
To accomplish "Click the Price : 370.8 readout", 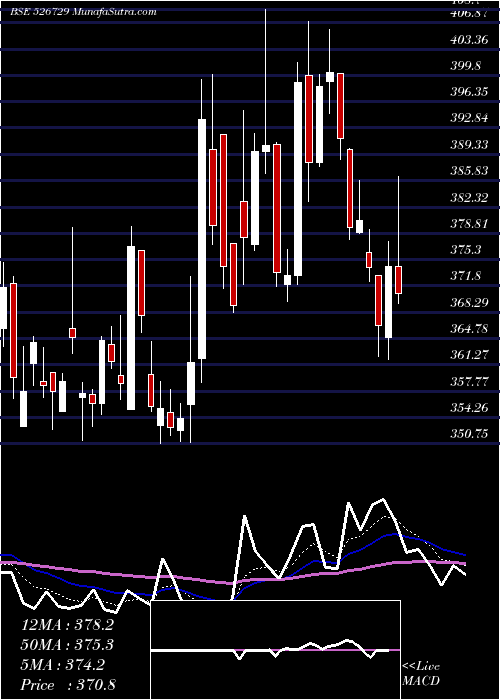I will pos(68,685).
